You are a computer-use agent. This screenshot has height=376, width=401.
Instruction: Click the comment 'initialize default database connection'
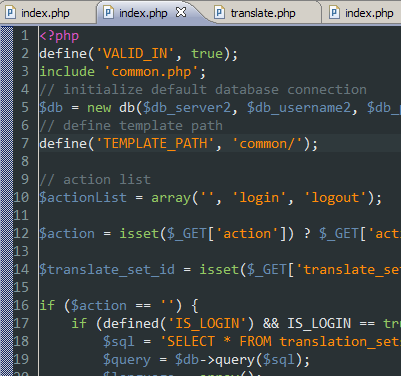(x=215, y=90)
